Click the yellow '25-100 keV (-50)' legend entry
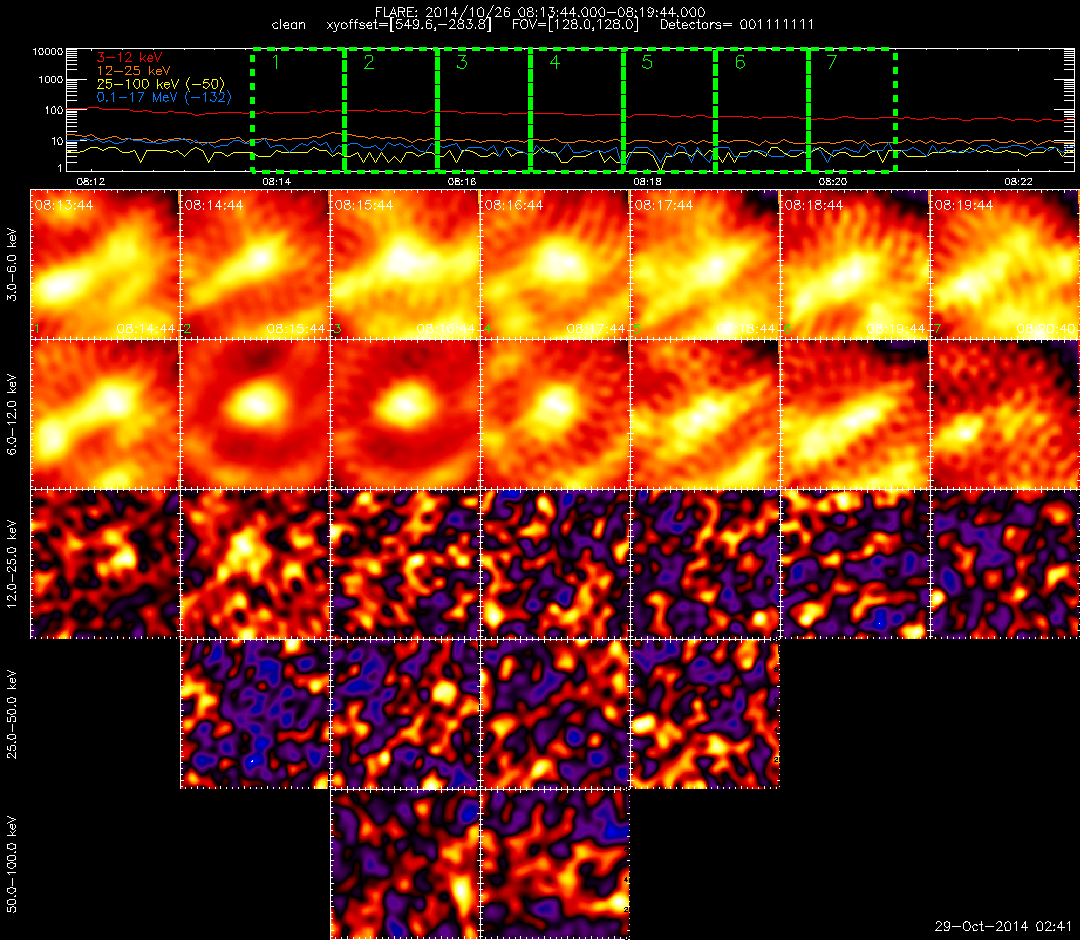This screenshot has width=1080, height=940. [160, 84]
